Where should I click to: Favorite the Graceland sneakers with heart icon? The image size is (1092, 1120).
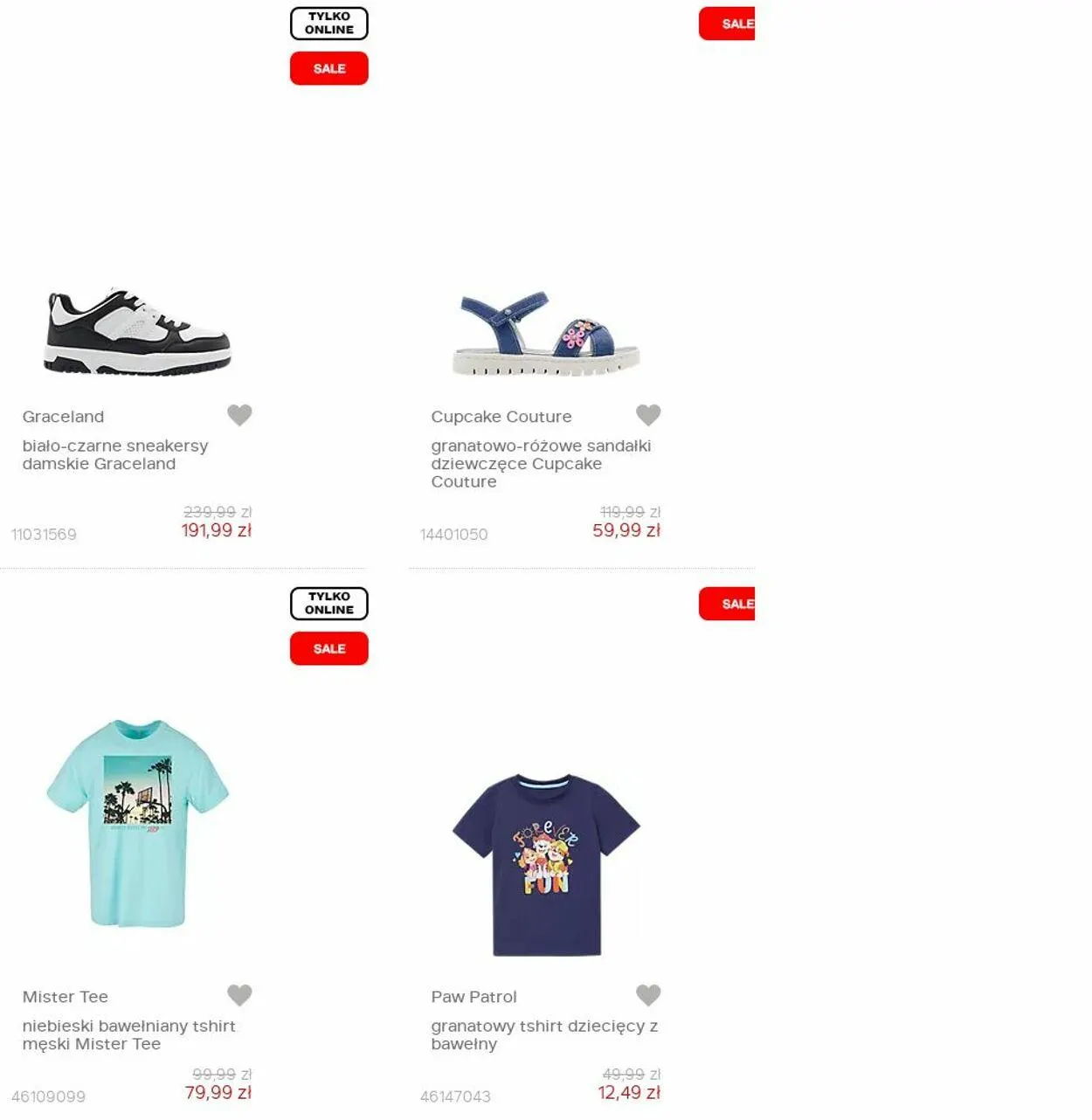(239, 415)
